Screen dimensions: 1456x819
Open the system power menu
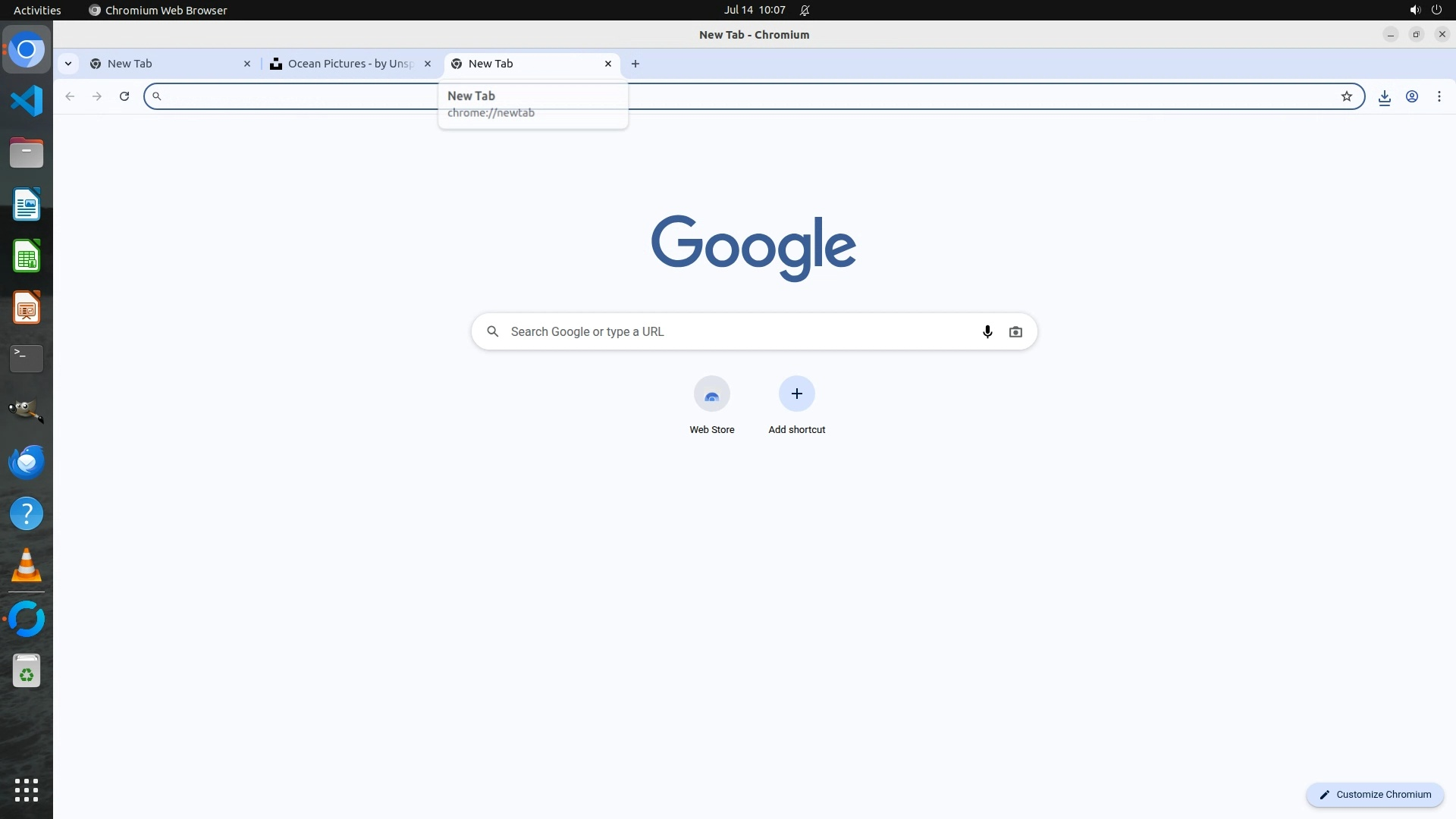(x=1436, y=10)
